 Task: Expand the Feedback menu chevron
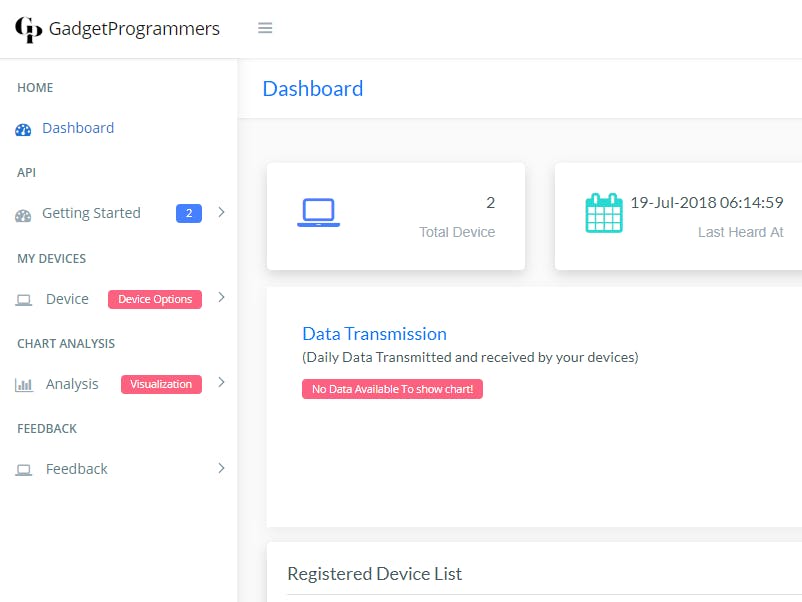pyautogui.click(x=222, y=468)
